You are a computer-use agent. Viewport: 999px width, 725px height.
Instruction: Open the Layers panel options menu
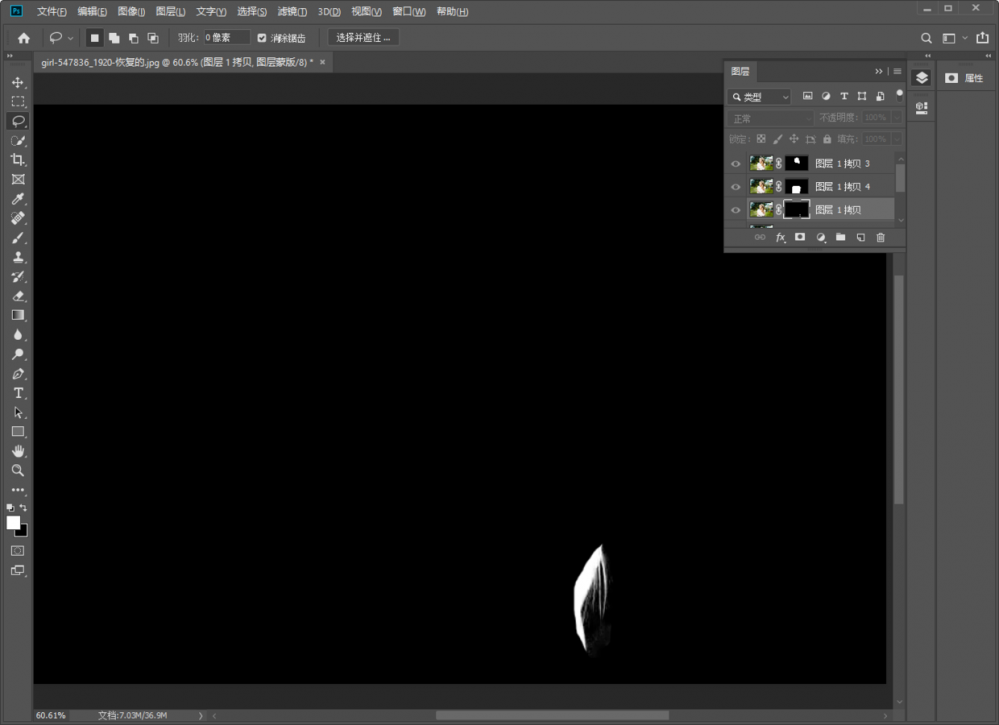[897, 72]
